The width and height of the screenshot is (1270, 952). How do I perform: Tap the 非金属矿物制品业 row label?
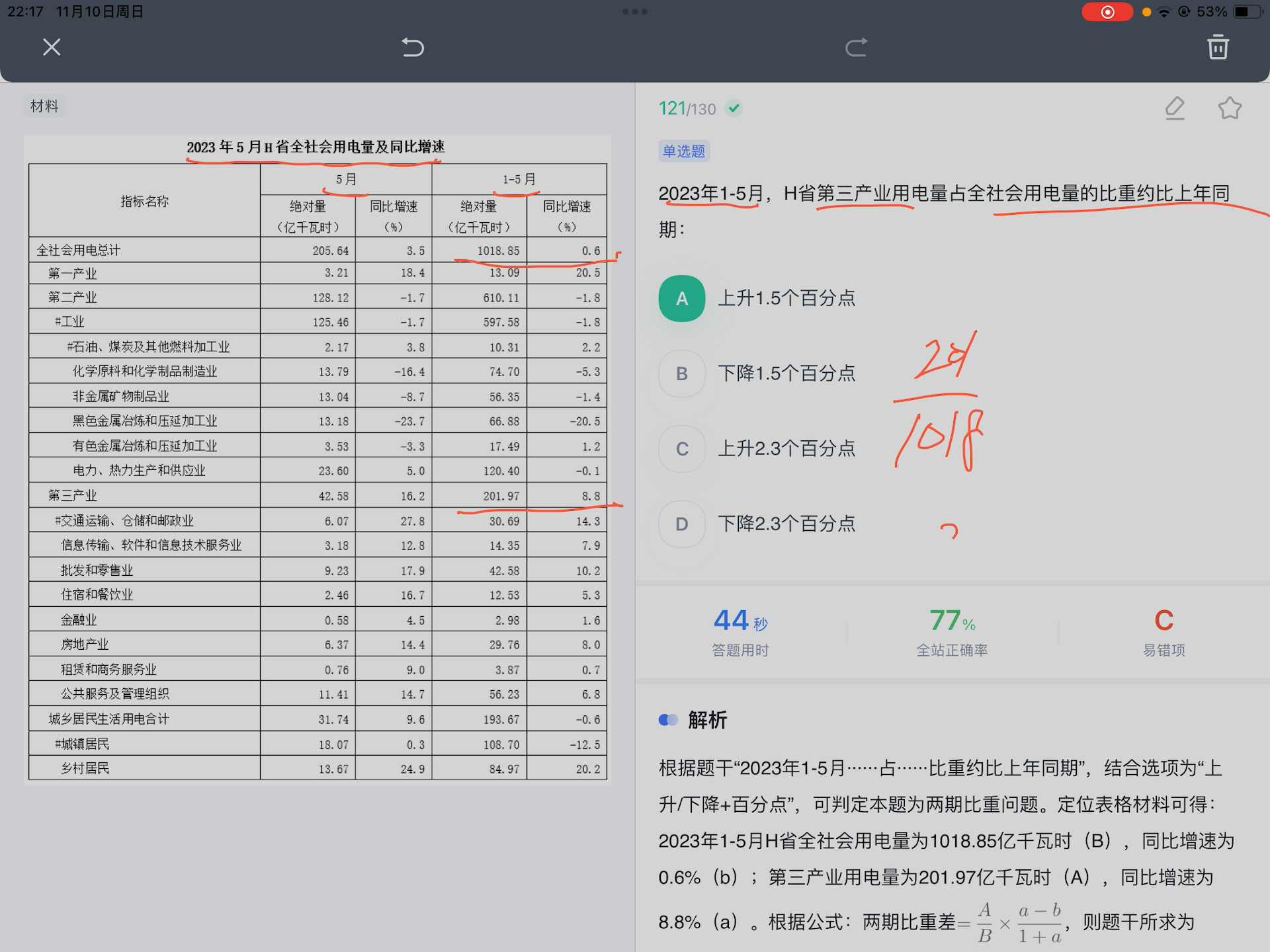pyautogui.click(x=121, y=397)
